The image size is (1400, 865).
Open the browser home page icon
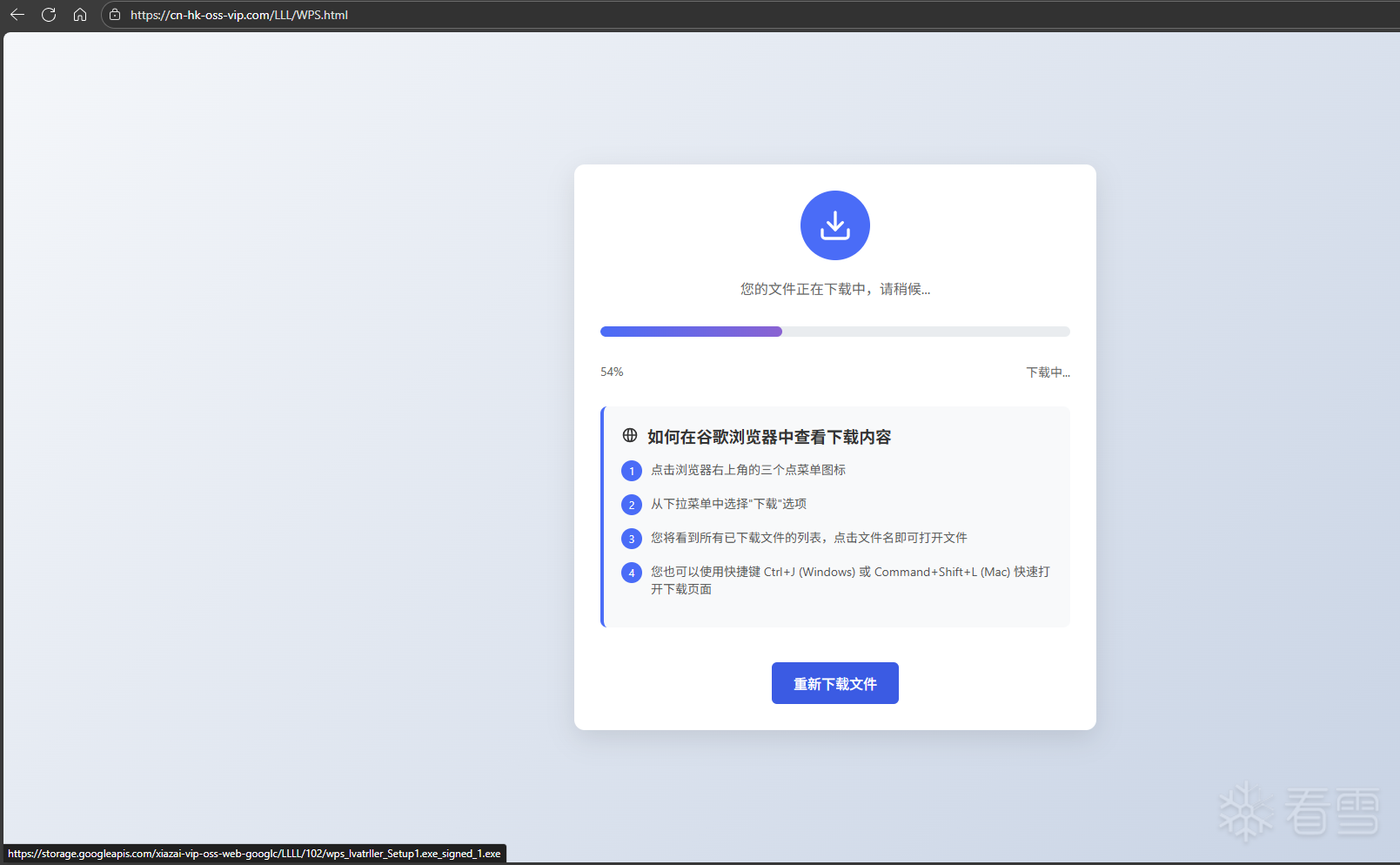80,15
